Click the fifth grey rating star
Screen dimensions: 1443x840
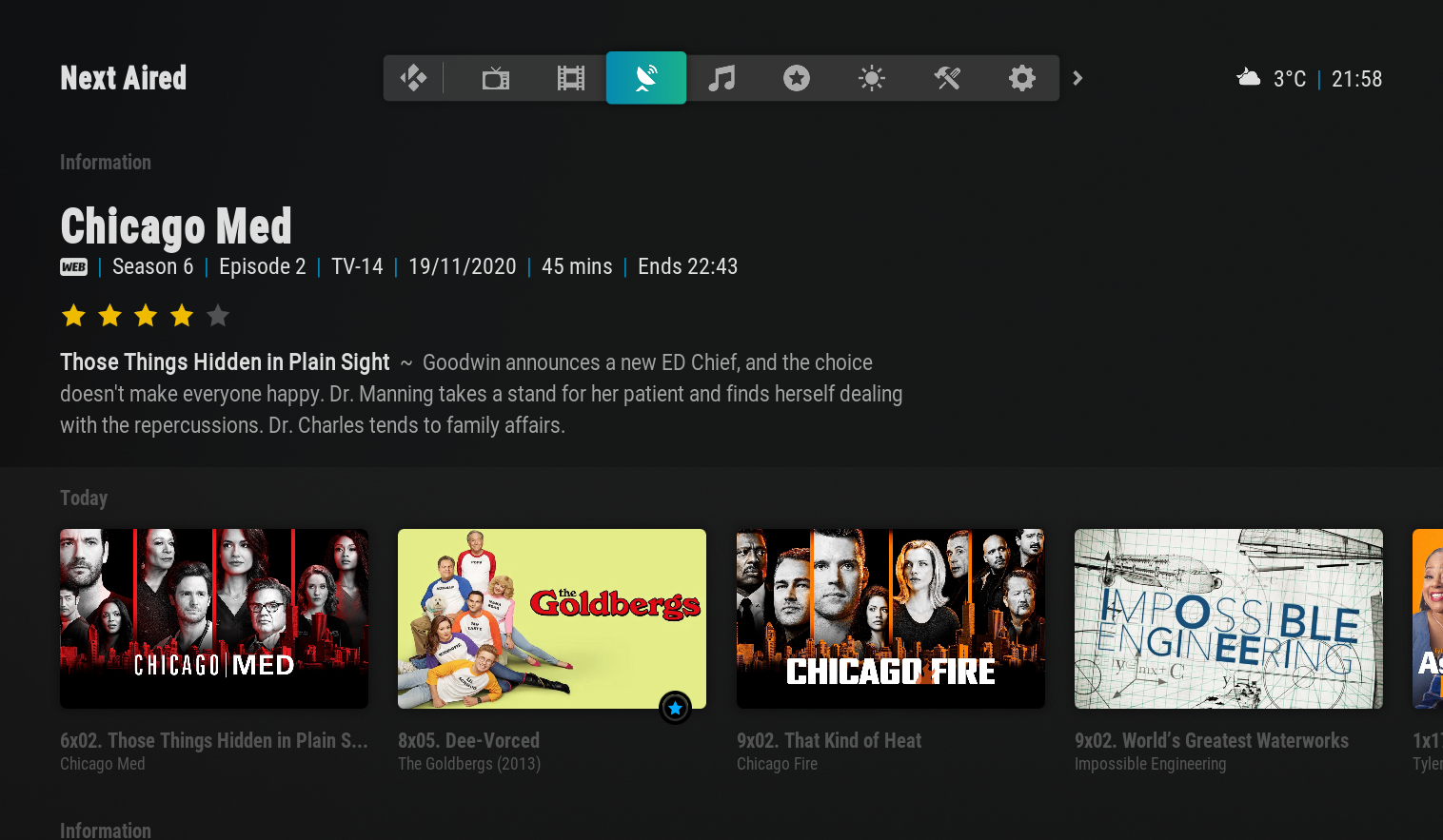coord(218,315)
